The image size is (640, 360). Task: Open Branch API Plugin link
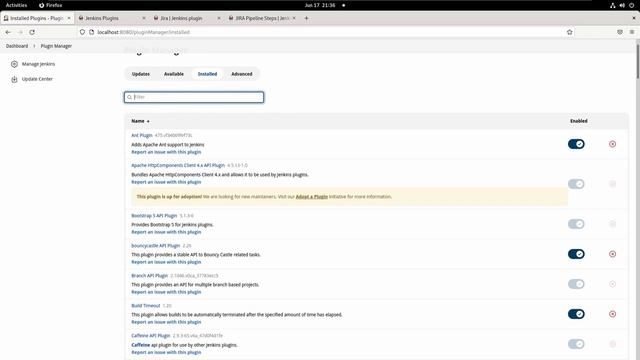coord(149,276)
